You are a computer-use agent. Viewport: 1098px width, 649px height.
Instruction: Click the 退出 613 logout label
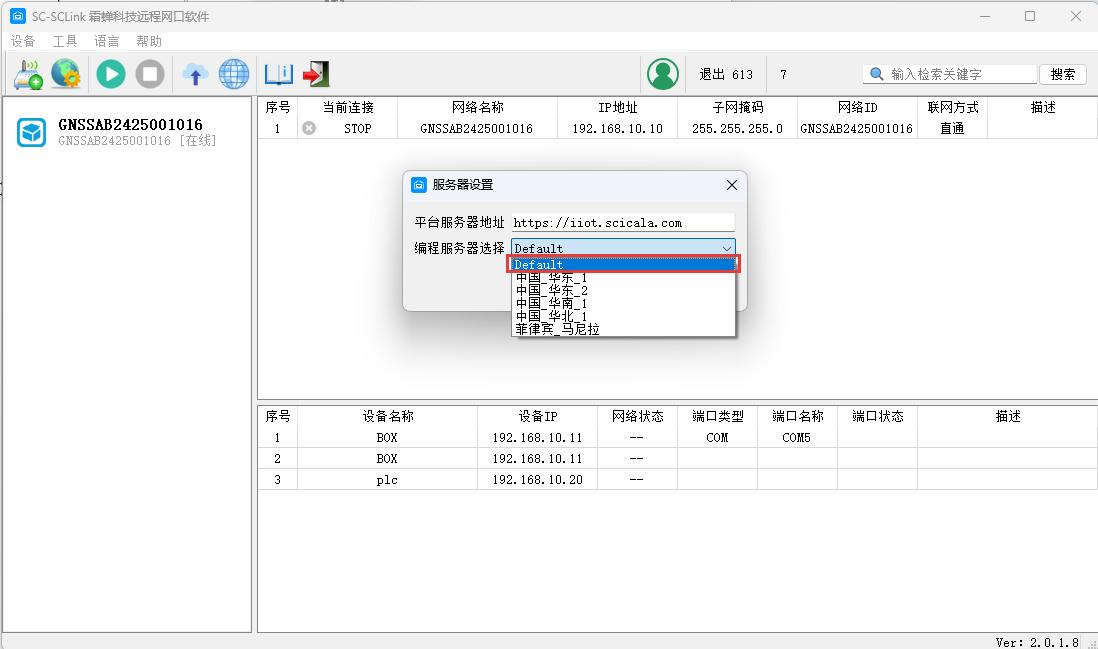pos(726,74)
